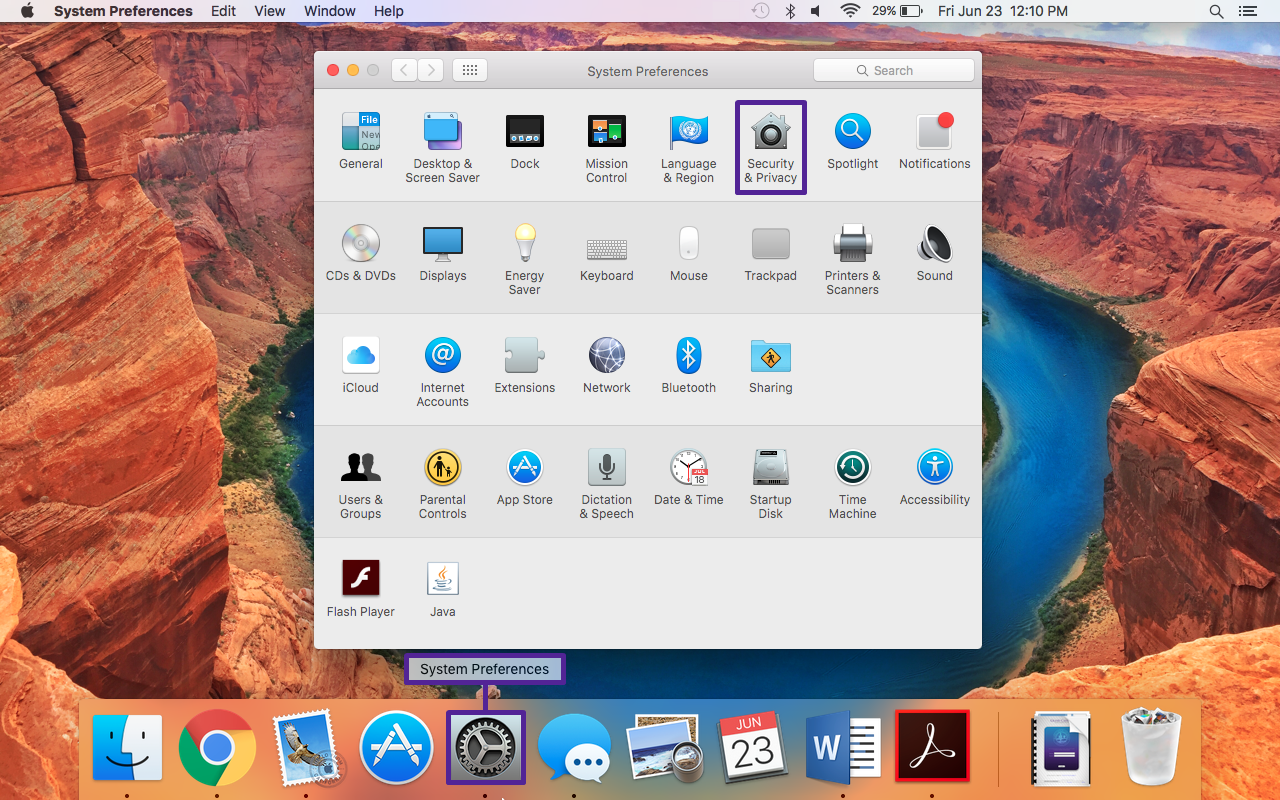Open Microsoft Word from the Dock
Image resolution: width=1280 pixels, height=800 pixels.
click(x=843, y=748)
